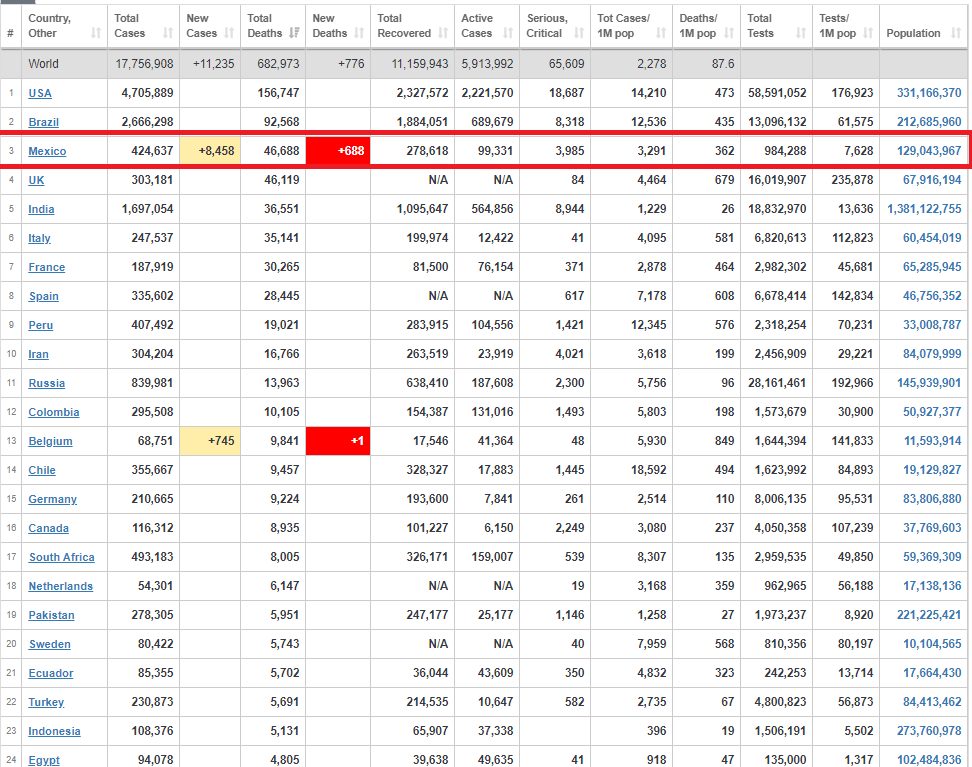Image resolution: width=972 pixels, height=767 pixels.
Task: Click Belgium's yellow +745 new cases cell
Action: pos(210,441)
